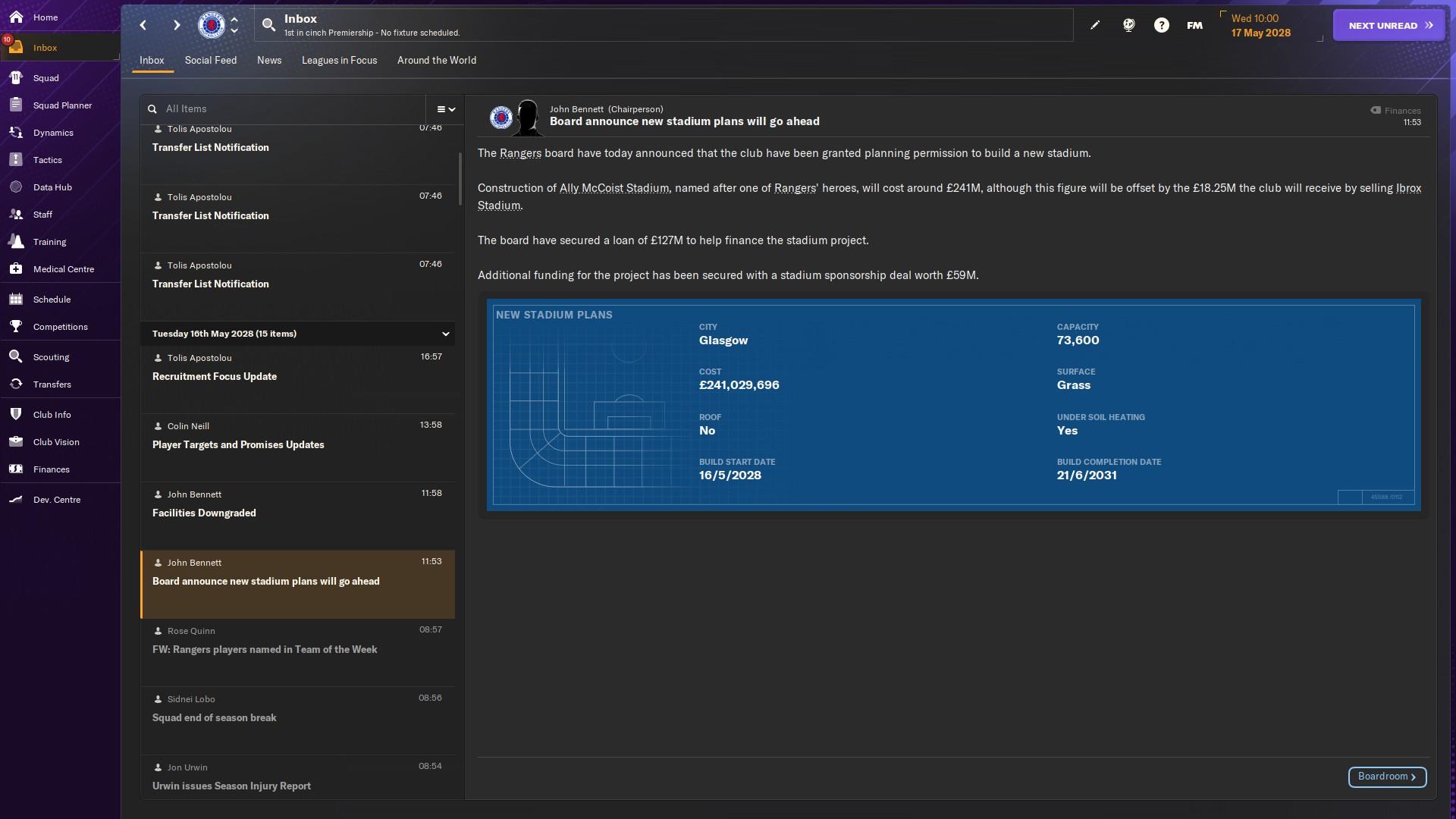This screenshot has height=819, width=1456.
Task: Open the Recruitment Focus Update message
Action: pyautogui.click(x=297, y=379)
